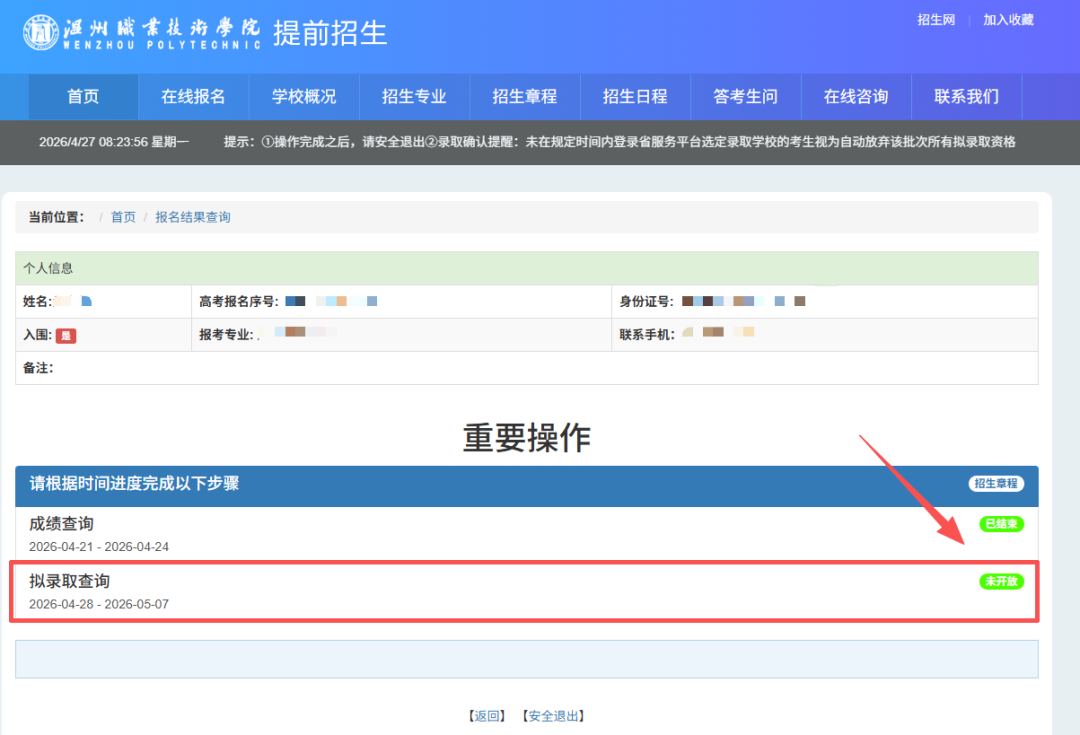Click the Wenzhou Polytechnic logo
Image resolution: width=1080 pixels, height=735 pixels.
coord(142,33)
